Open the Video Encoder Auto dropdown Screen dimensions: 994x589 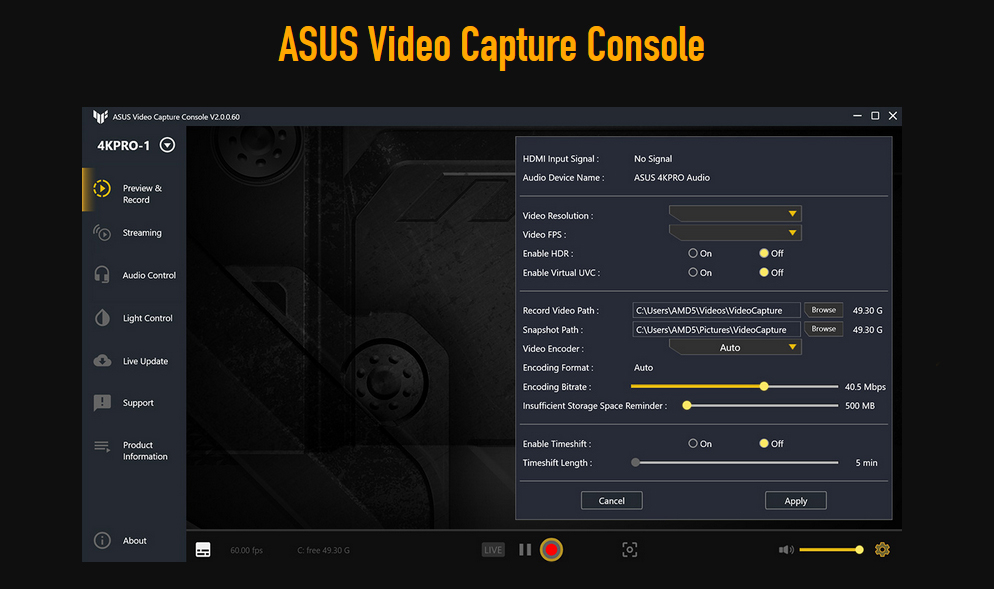coord(735,347)
